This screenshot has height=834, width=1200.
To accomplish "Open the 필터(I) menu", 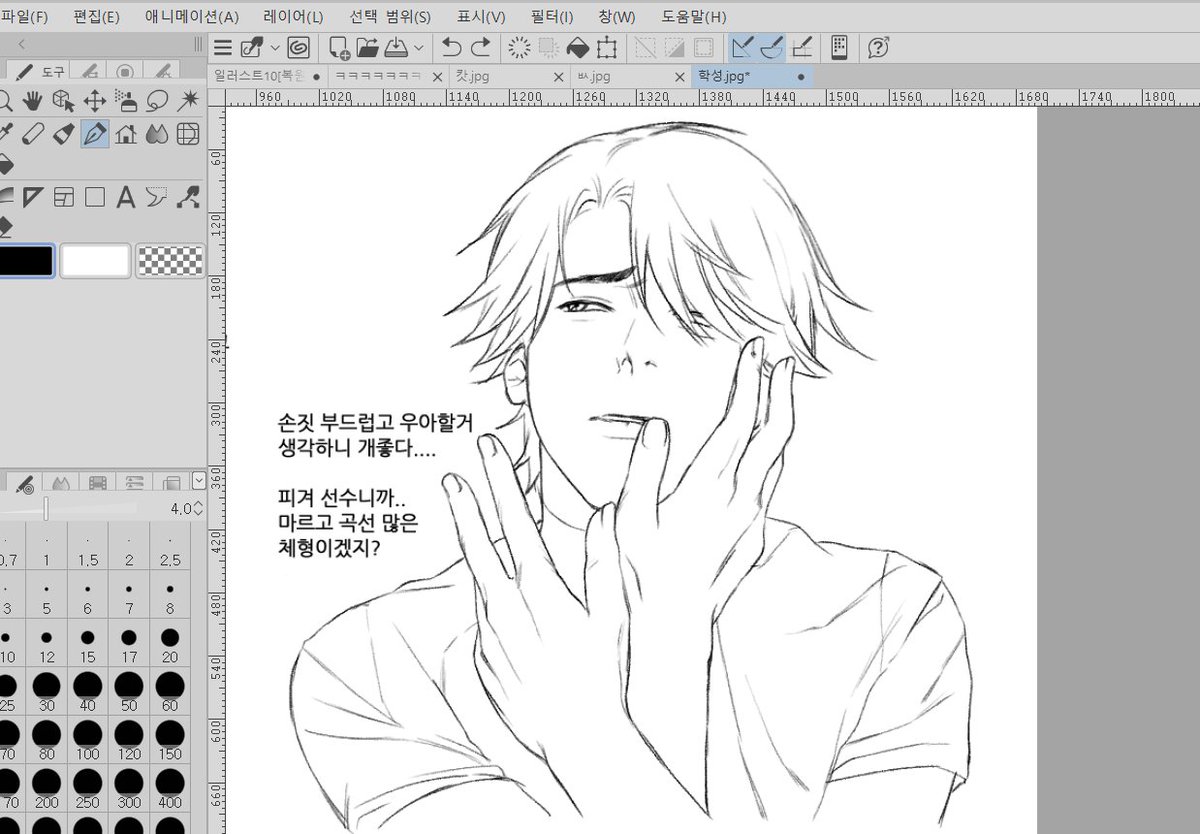I will [x=553, y=17].
